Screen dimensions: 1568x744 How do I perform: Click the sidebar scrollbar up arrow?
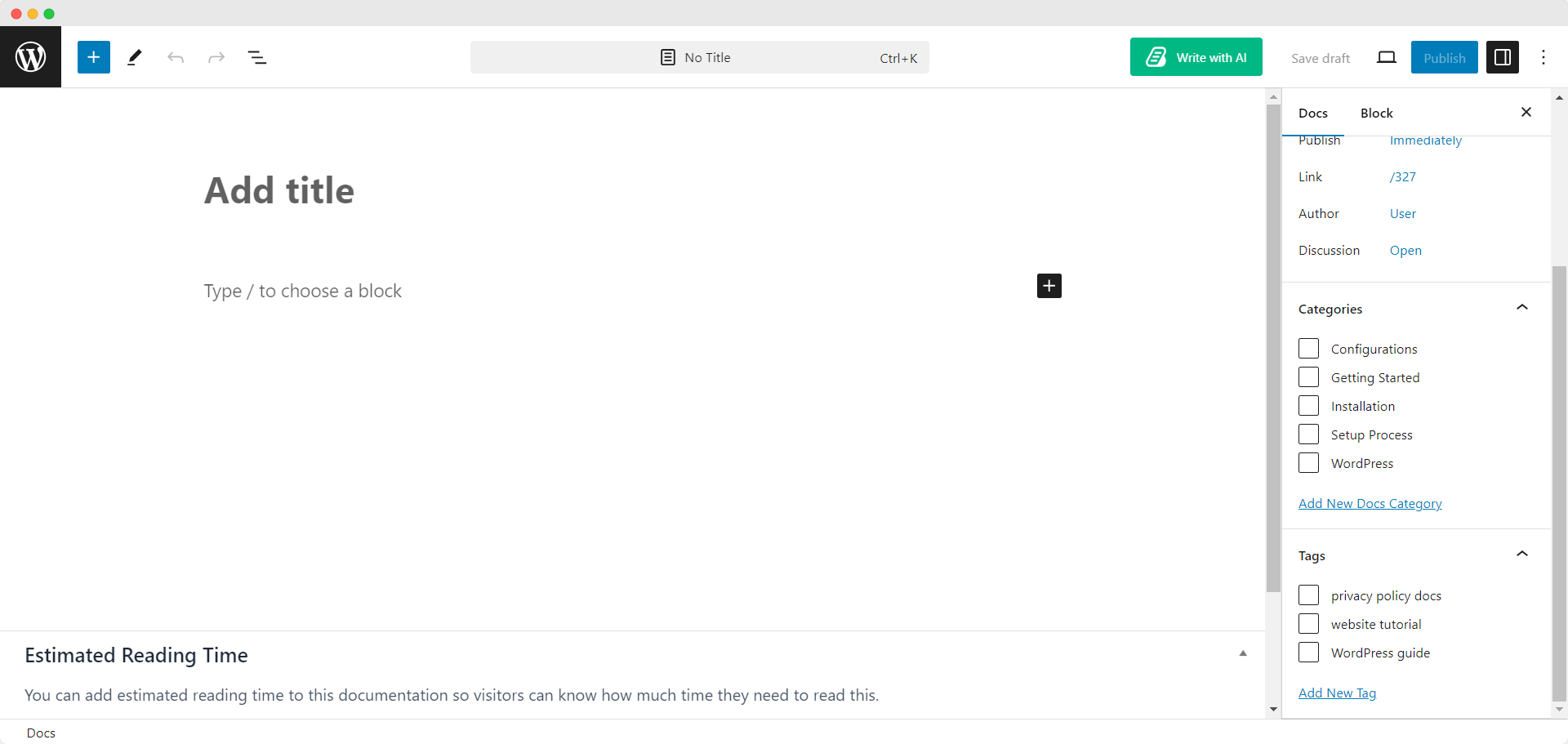coord(1559,97)
